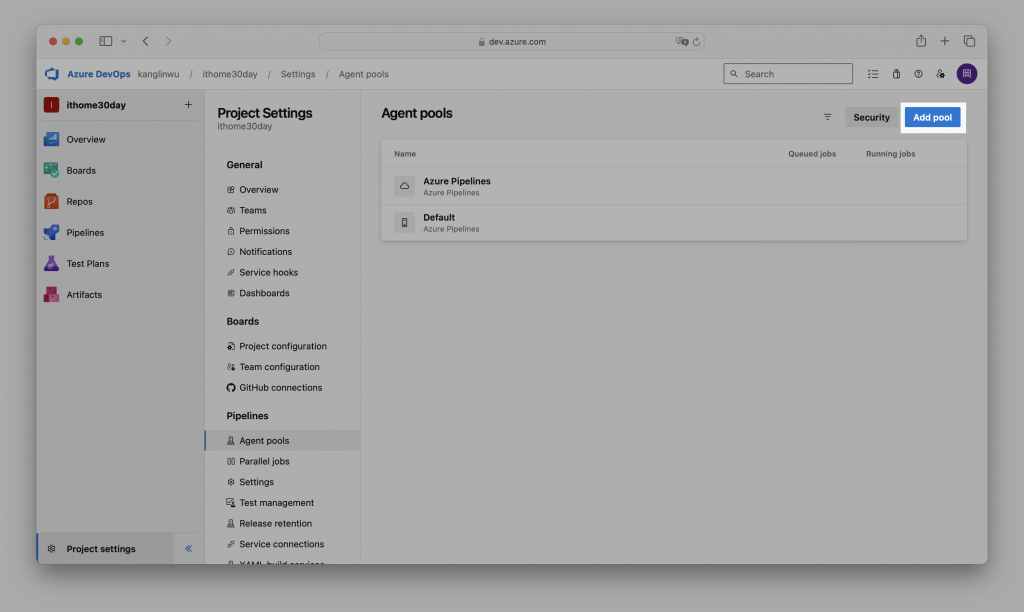This screenshot has height=612, width=1024.
Task: Open the marketplace shopping bag icon
Action: [x=896, y=74]
